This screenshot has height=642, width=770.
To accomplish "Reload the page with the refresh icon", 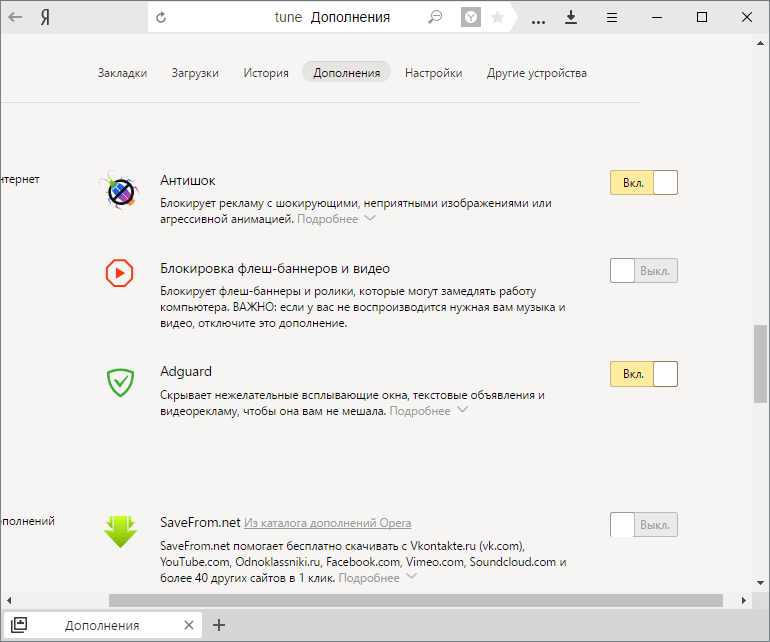I will tap(161, 18).
